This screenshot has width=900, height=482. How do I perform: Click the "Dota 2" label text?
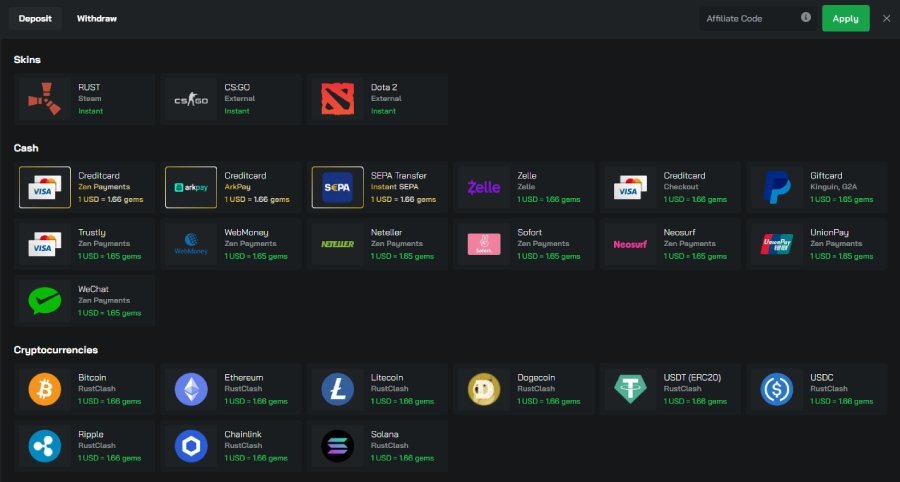(x=384, y=87)
